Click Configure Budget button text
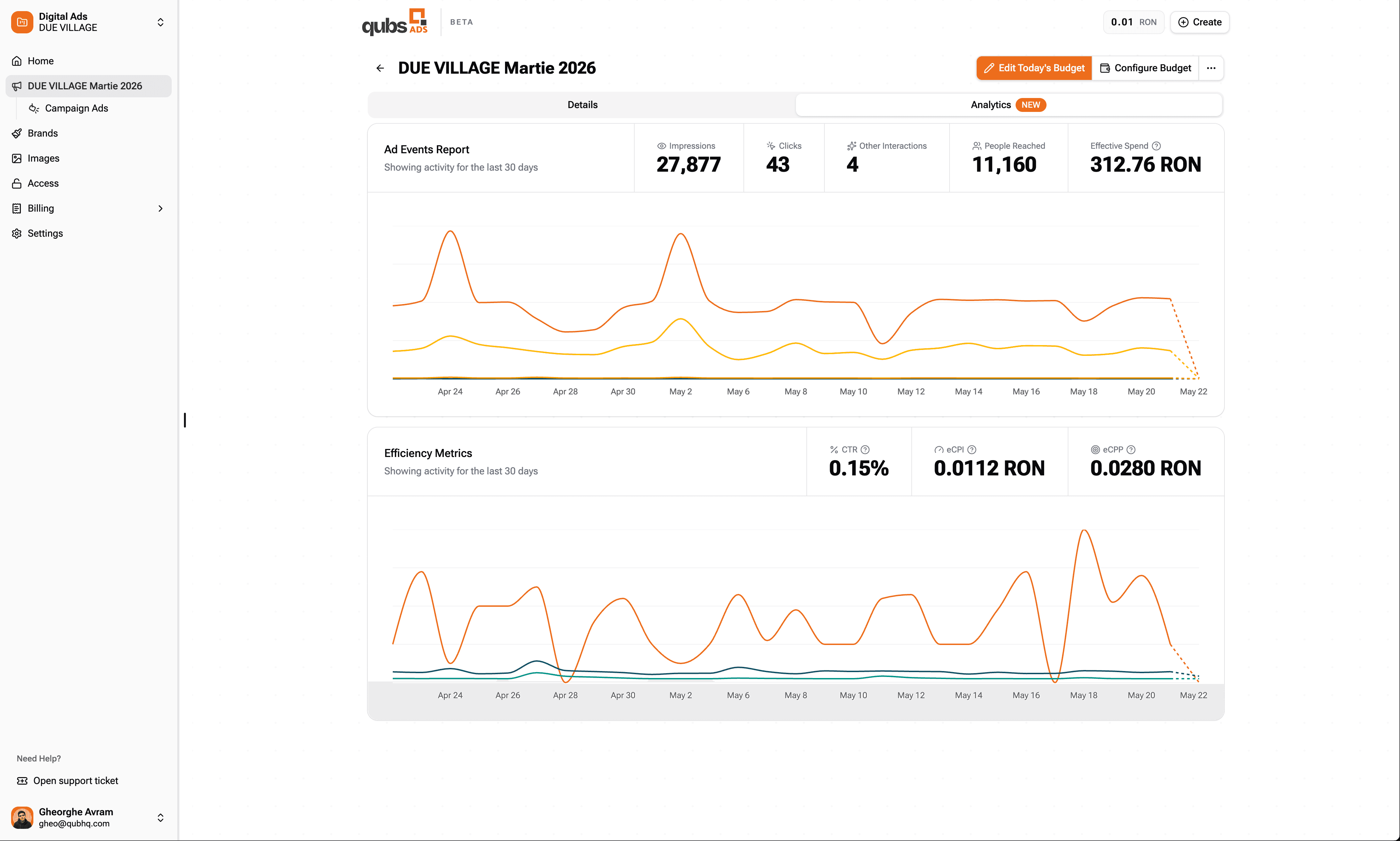 tap(1152, 68)
